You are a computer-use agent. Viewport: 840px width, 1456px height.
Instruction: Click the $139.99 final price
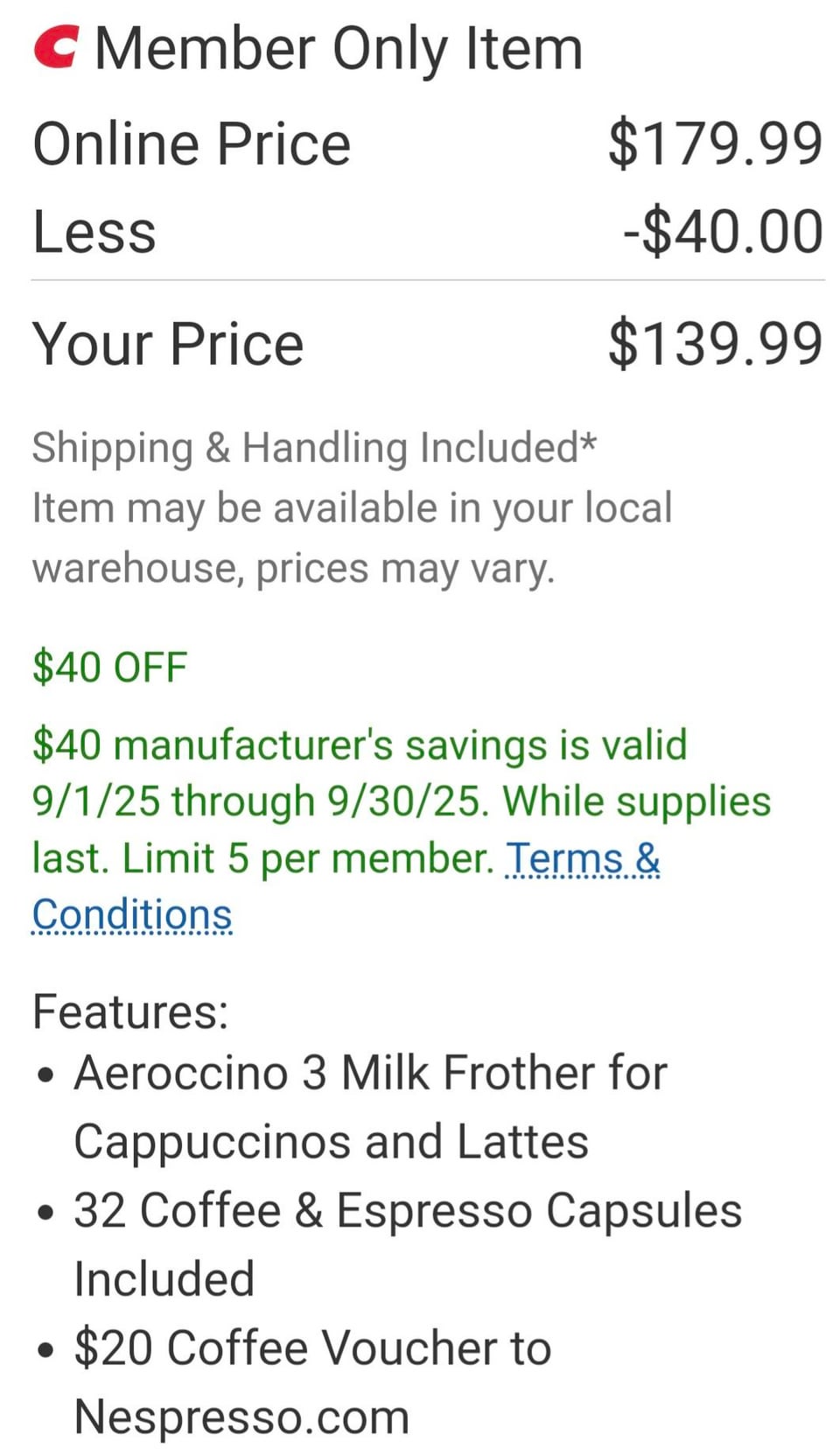[x=715, y=343]
